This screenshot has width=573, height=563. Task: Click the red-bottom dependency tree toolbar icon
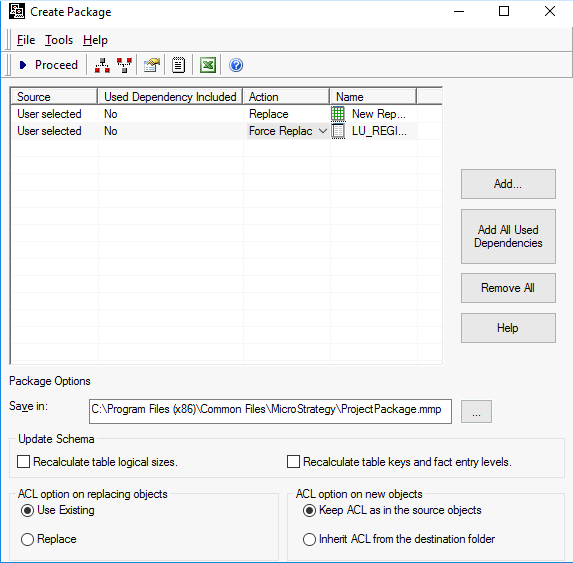tap(102, 65)
